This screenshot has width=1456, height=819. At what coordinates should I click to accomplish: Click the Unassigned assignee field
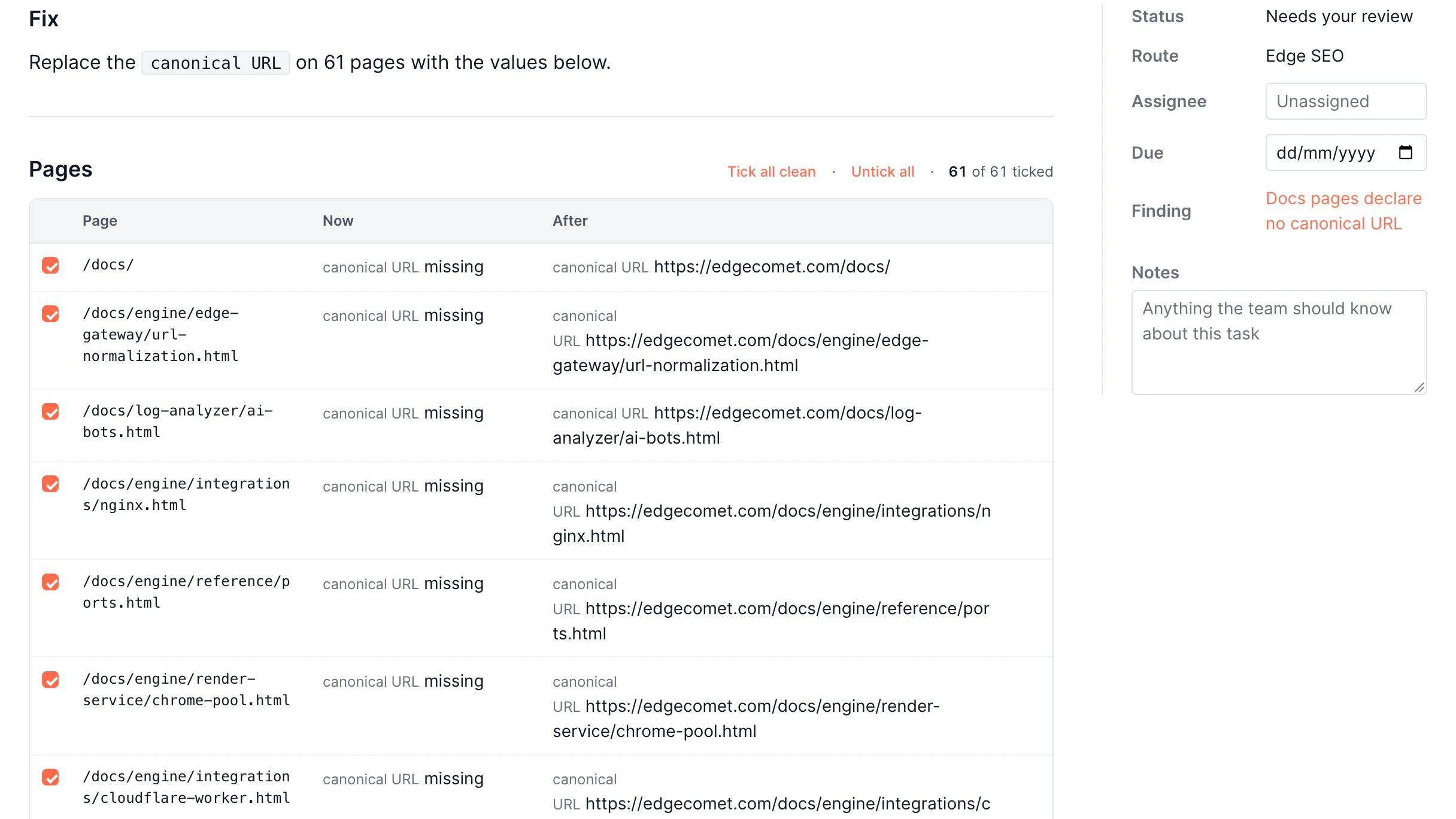[1346, 101]
